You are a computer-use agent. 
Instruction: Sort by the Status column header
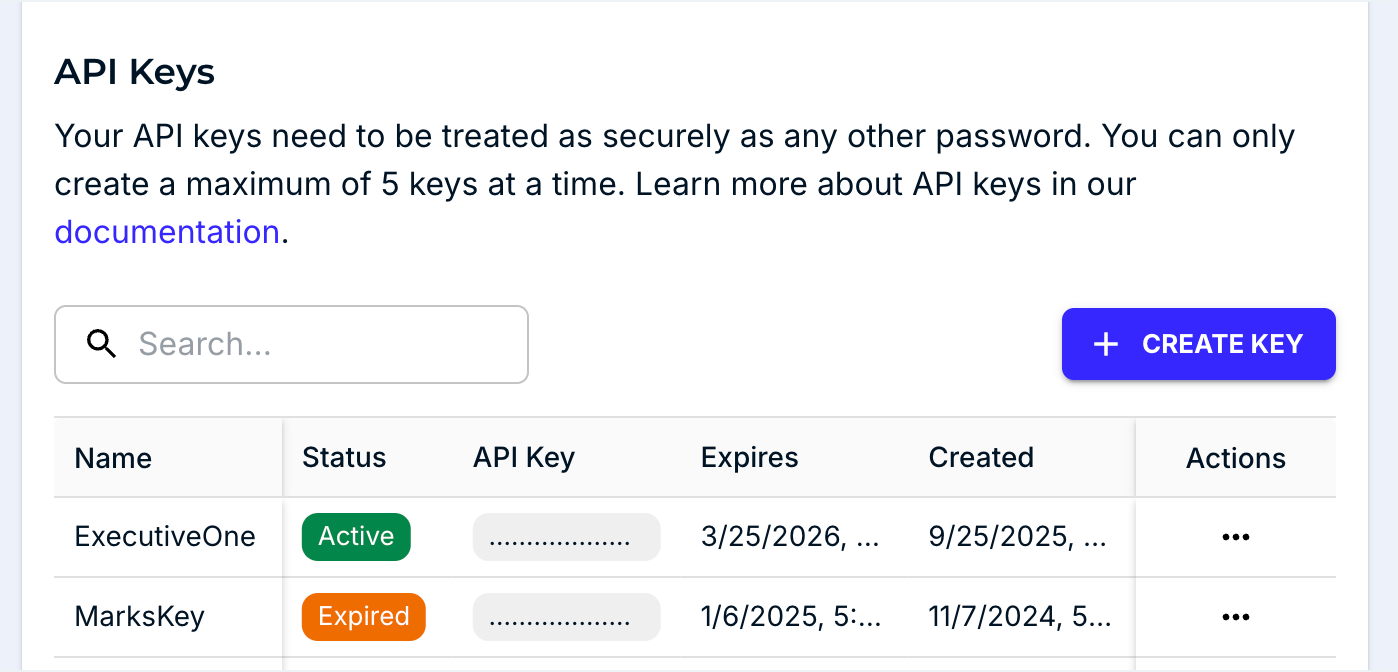(344, 458)
